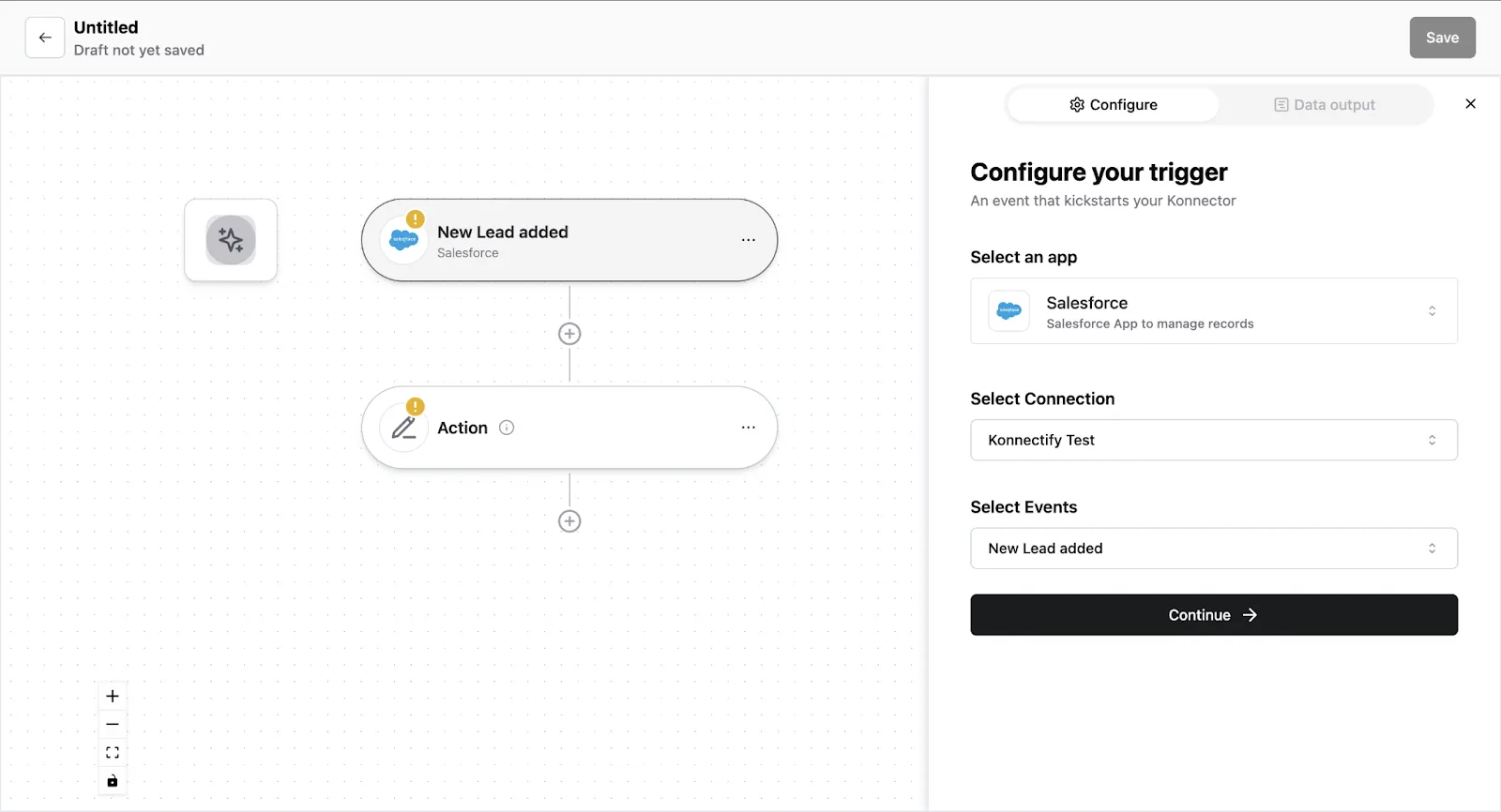
Task: Open the Action node options menu
Action: [749, 428]
